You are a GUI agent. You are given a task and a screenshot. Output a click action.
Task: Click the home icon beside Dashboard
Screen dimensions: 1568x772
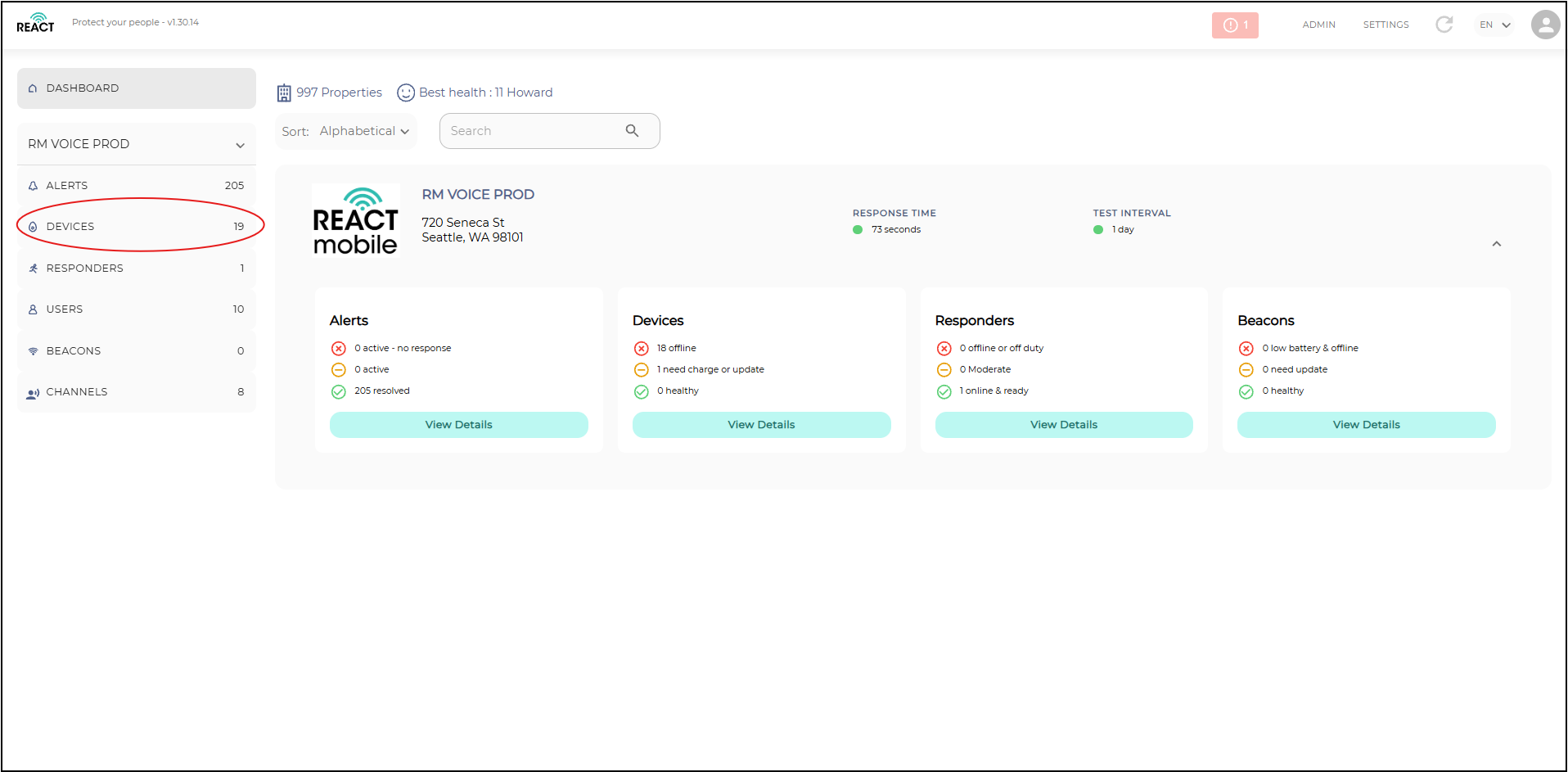pos(33,88)
